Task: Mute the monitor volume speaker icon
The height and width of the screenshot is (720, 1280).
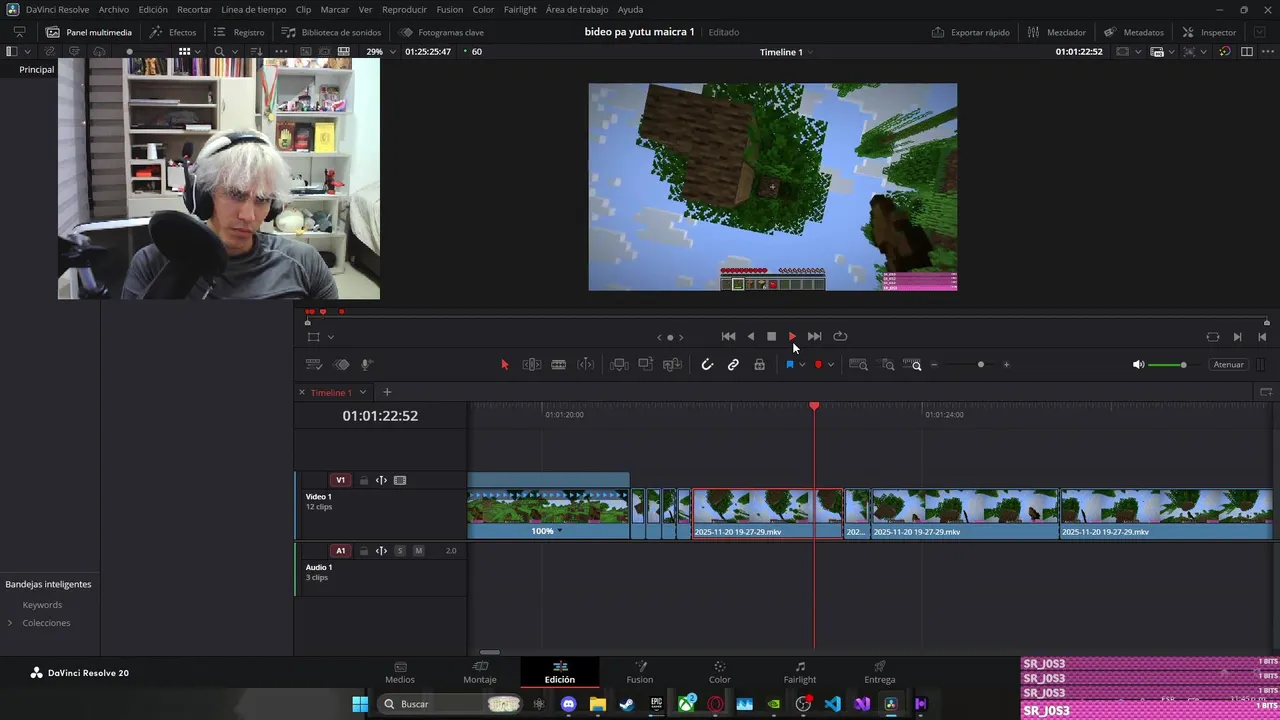Action: [1138, 365]
